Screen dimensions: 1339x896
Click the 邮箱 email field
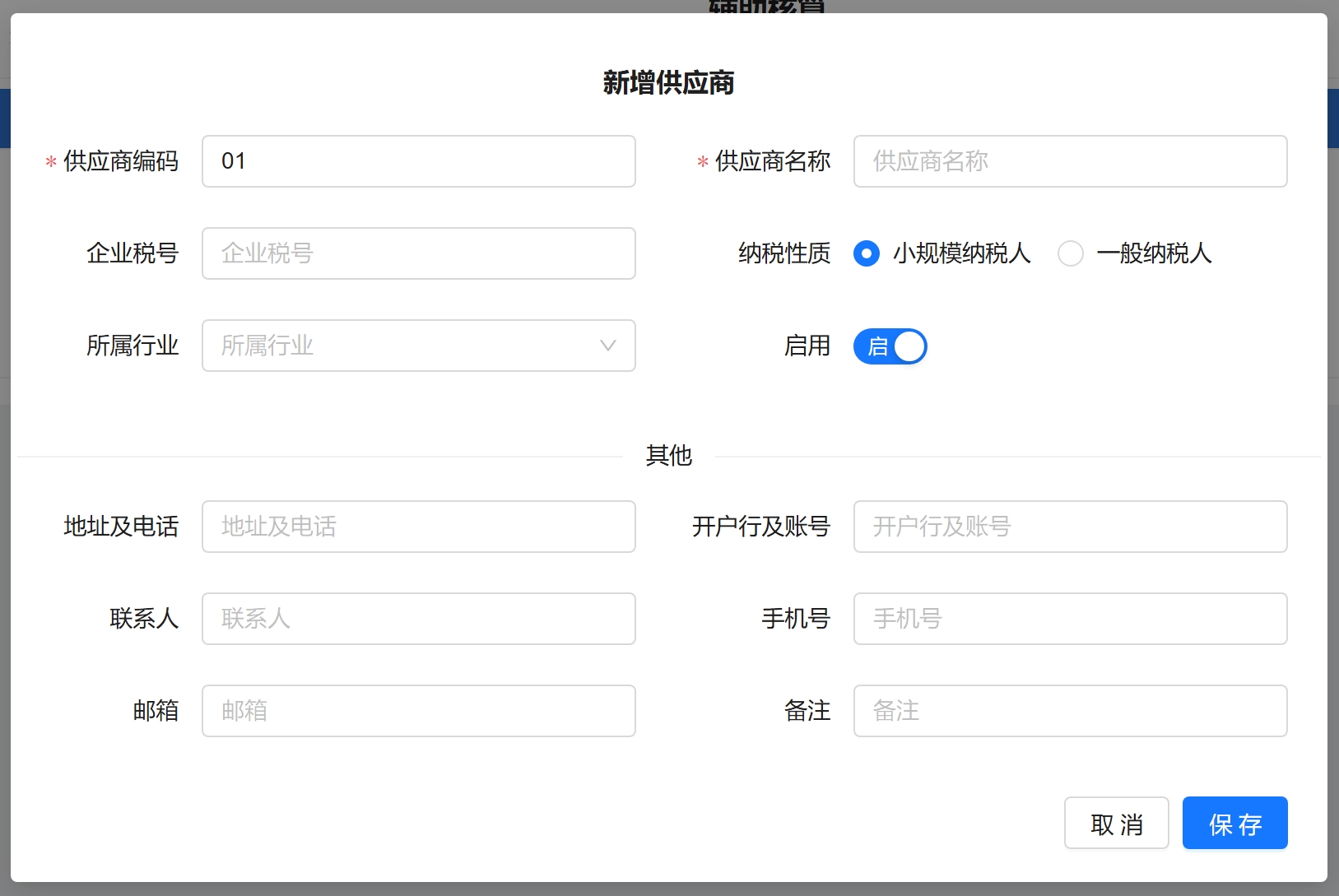pyautogui.click(x=418, y=711)
